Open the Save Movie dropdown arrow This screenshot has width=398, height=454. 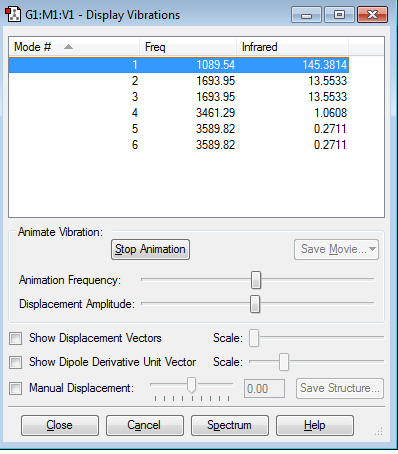point(372,249)
